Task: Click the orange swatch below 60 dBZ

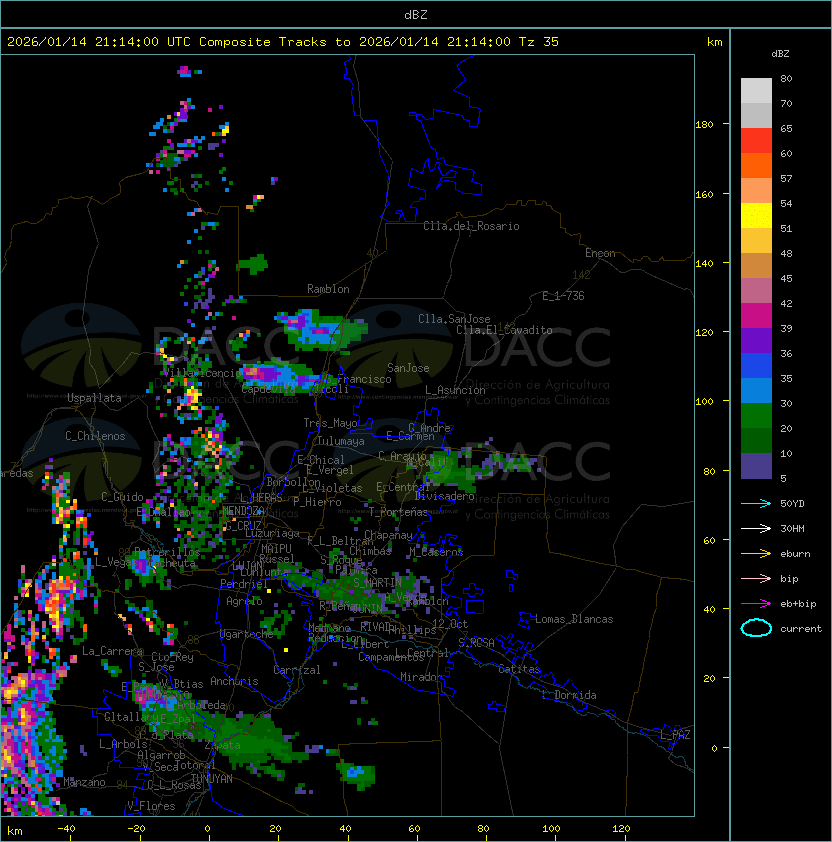Action: [x=756, y=165]
